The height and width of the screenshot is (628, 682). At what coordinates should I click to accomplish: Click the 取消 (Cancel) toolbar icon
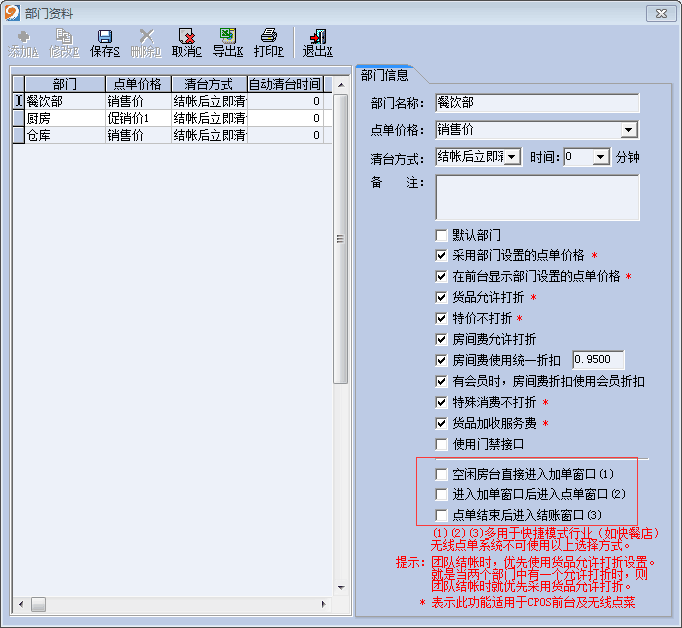185,42
